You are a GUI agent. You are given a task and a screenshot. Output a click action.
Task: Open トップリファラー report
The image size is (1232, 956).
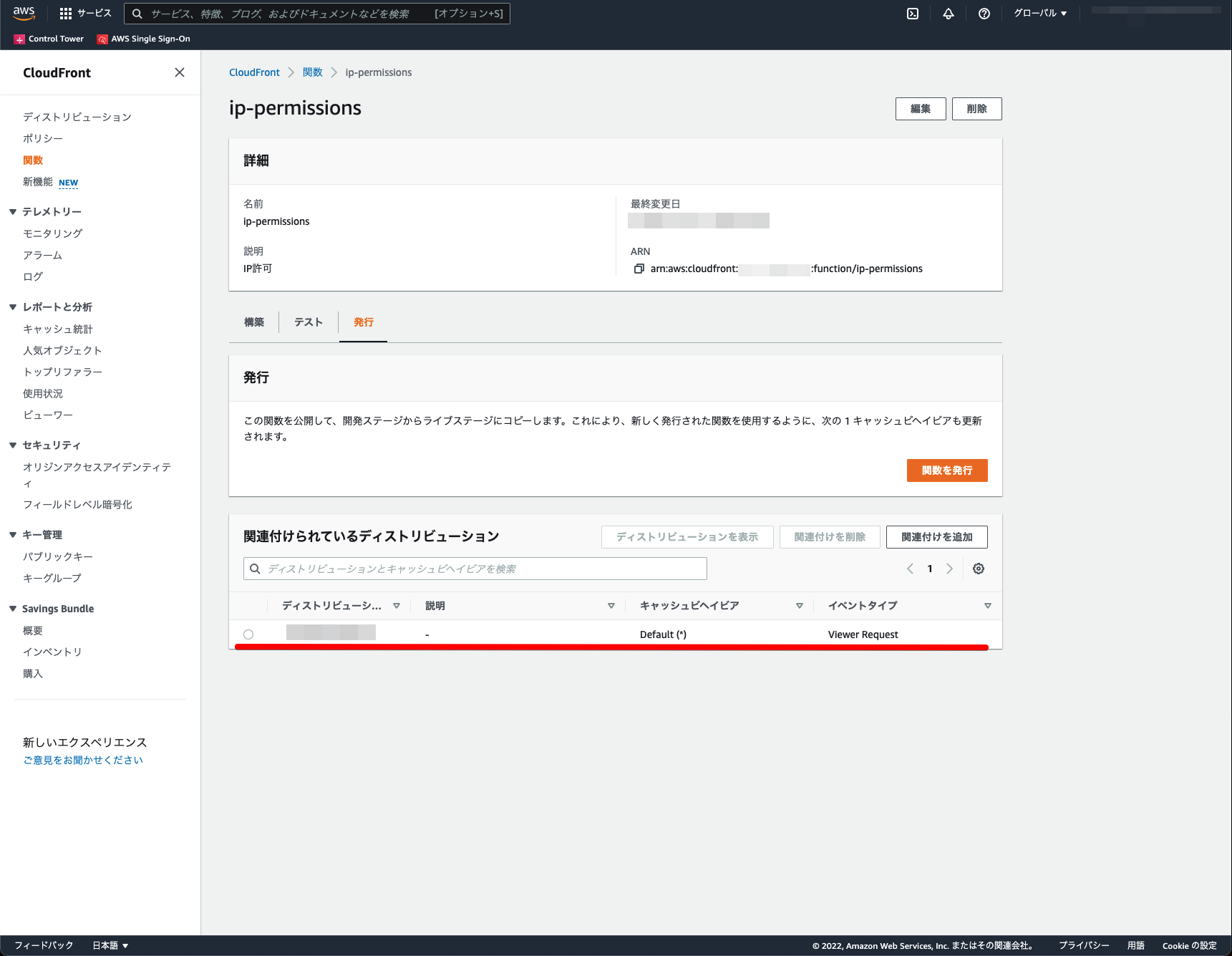pos(63,372)
